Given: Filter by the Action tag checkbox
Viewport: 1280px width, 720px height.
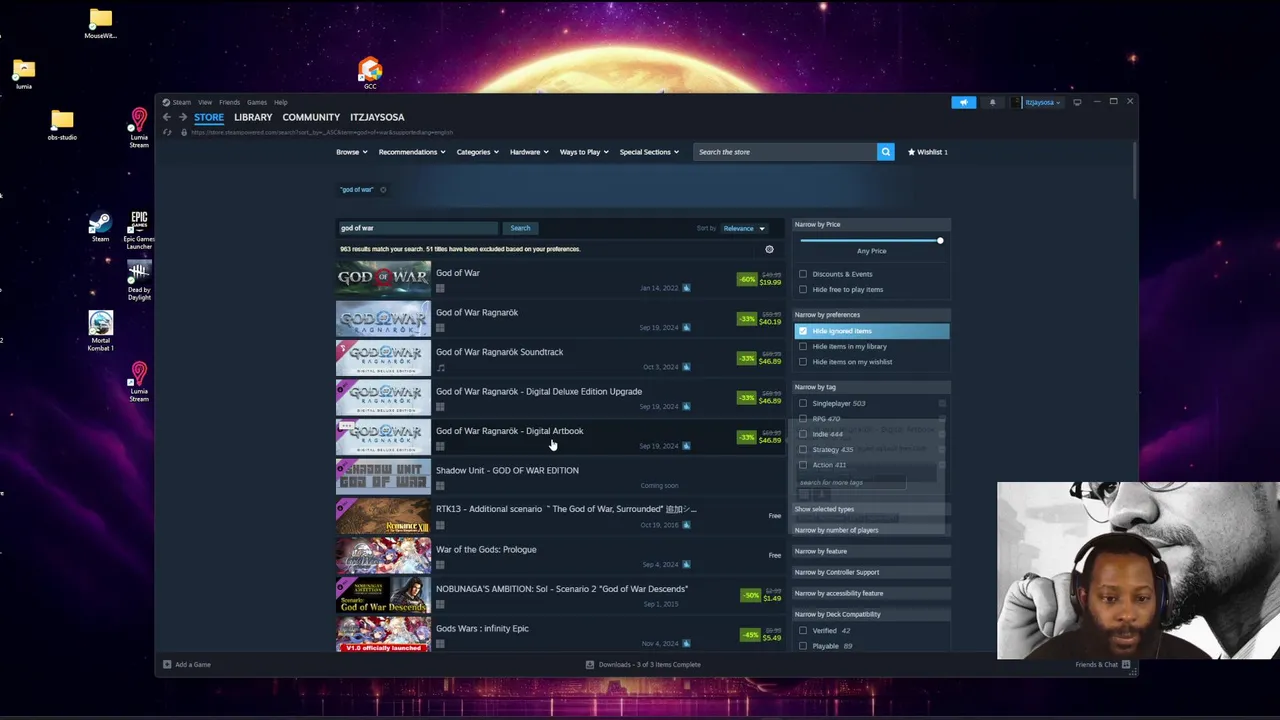Looking at the screenshot, I should pos(803,465).
